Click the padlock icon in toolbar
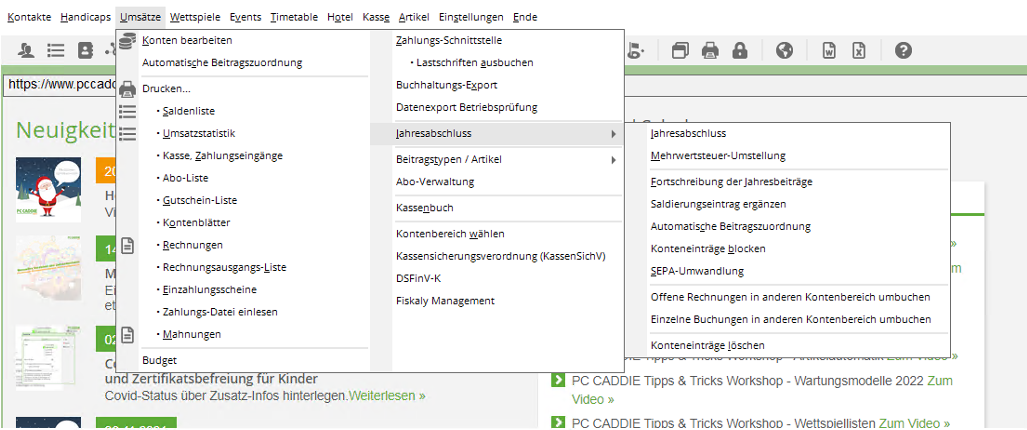1027x430 pixels. click(740, 50)
